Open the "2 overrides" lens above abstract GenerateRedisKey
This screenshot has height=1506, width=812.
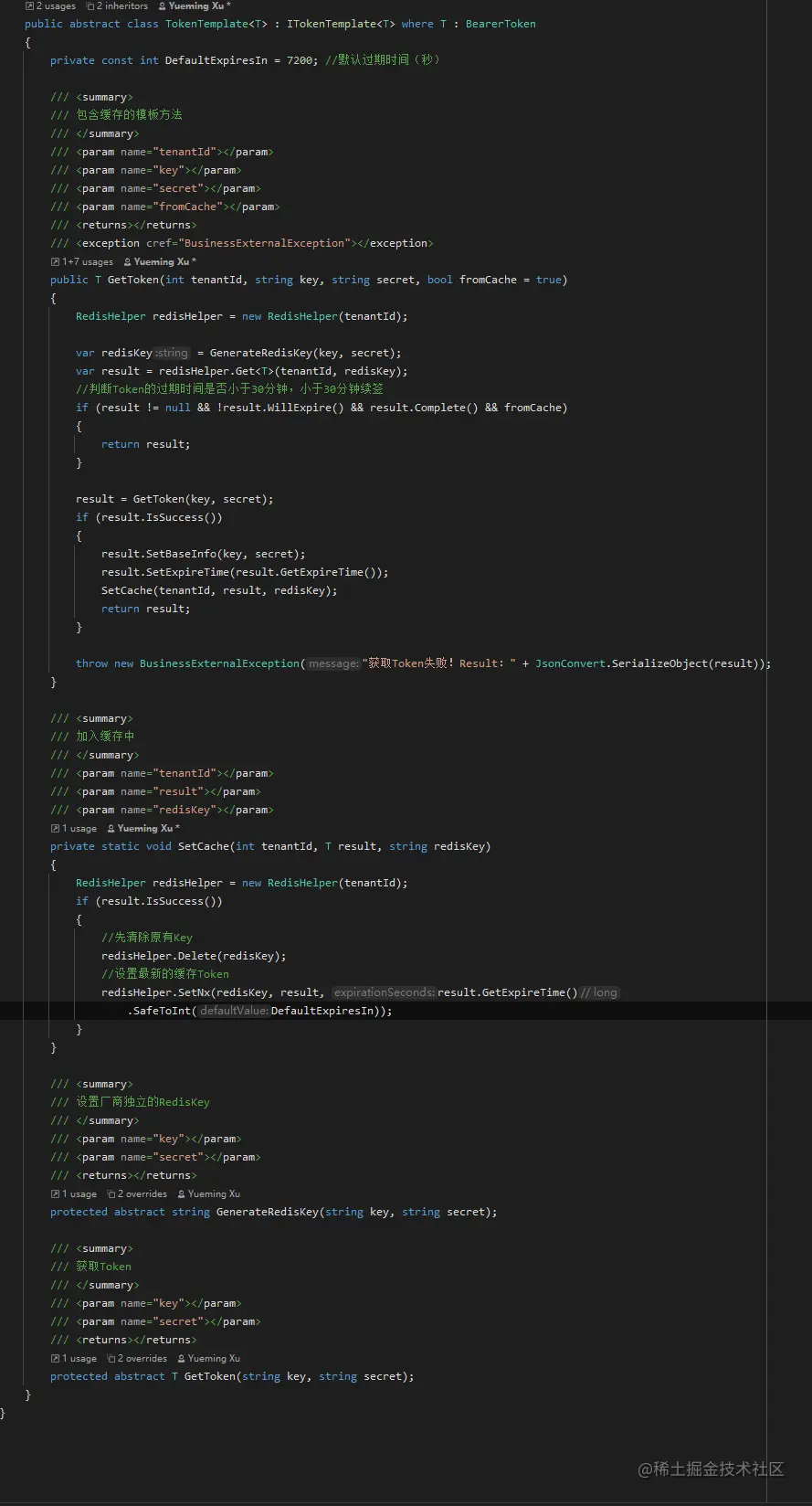tap(137, 1193)
